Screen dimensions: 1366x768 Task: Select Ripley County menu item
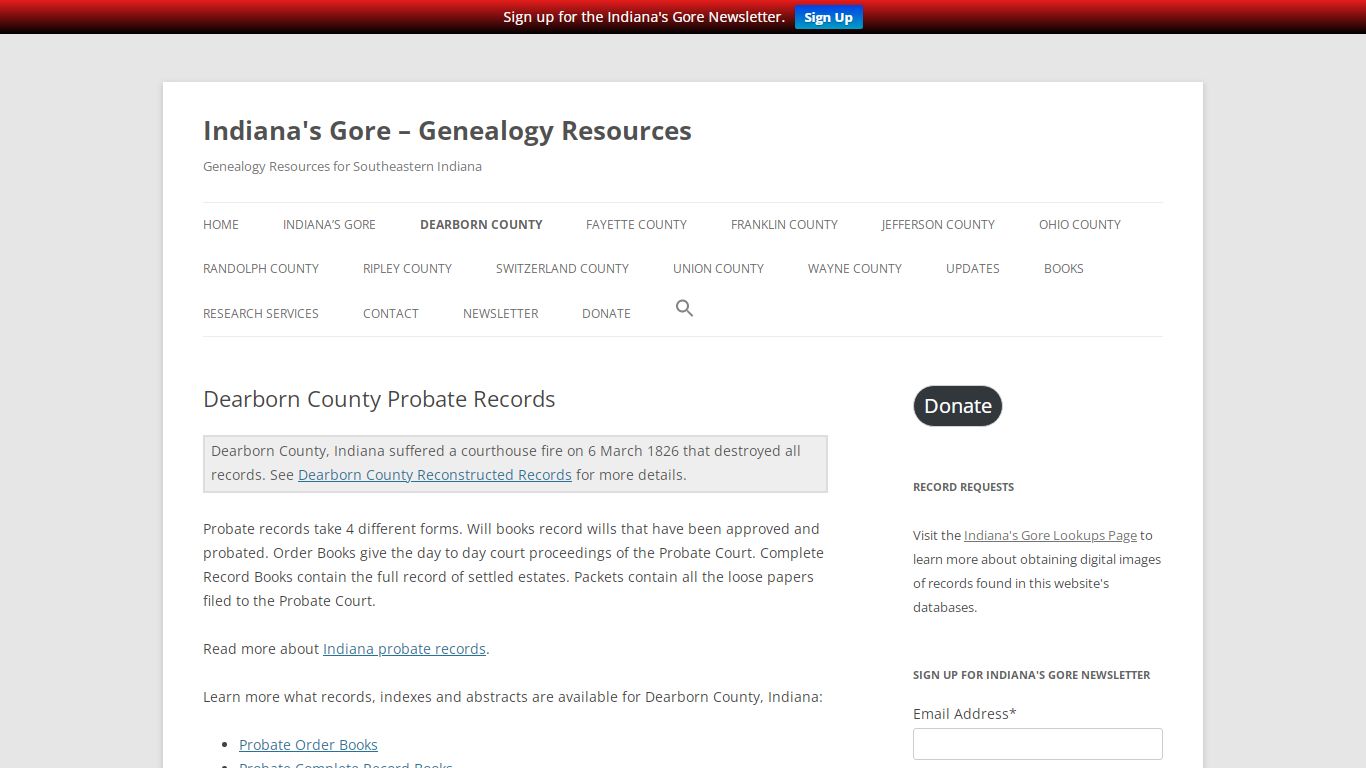[407, 269]
